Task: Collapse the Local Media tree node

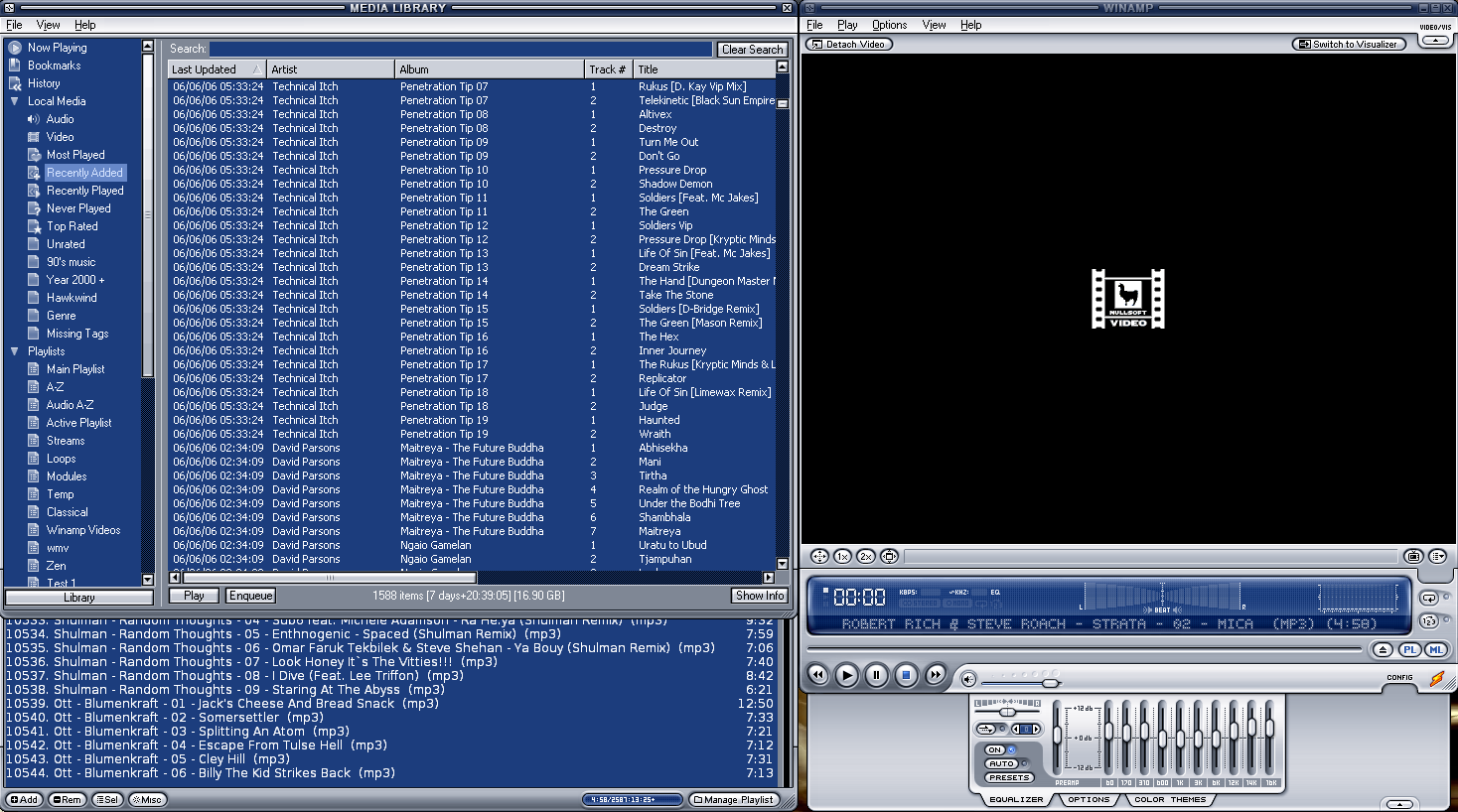Action: (x=14, y=101)
